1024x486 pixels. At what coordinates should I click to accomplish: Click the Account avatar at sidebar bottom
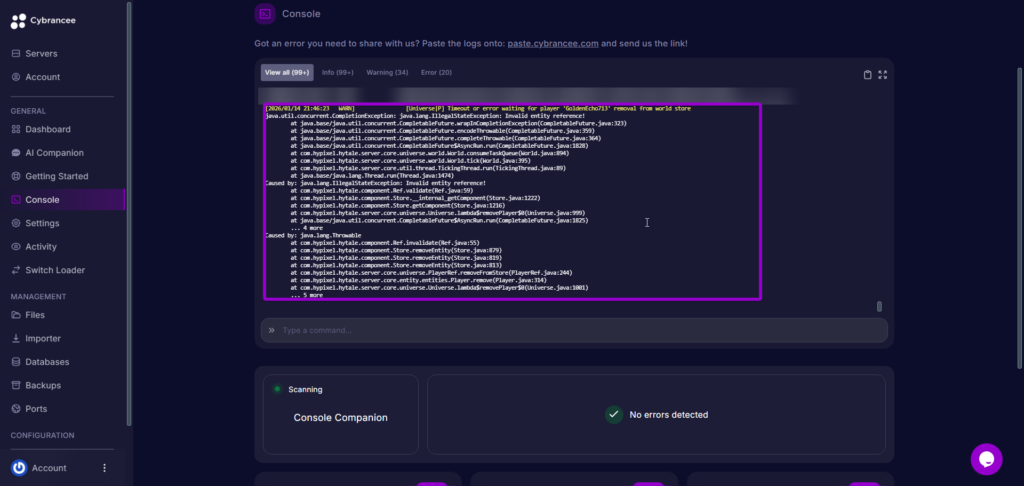point(19,468)
